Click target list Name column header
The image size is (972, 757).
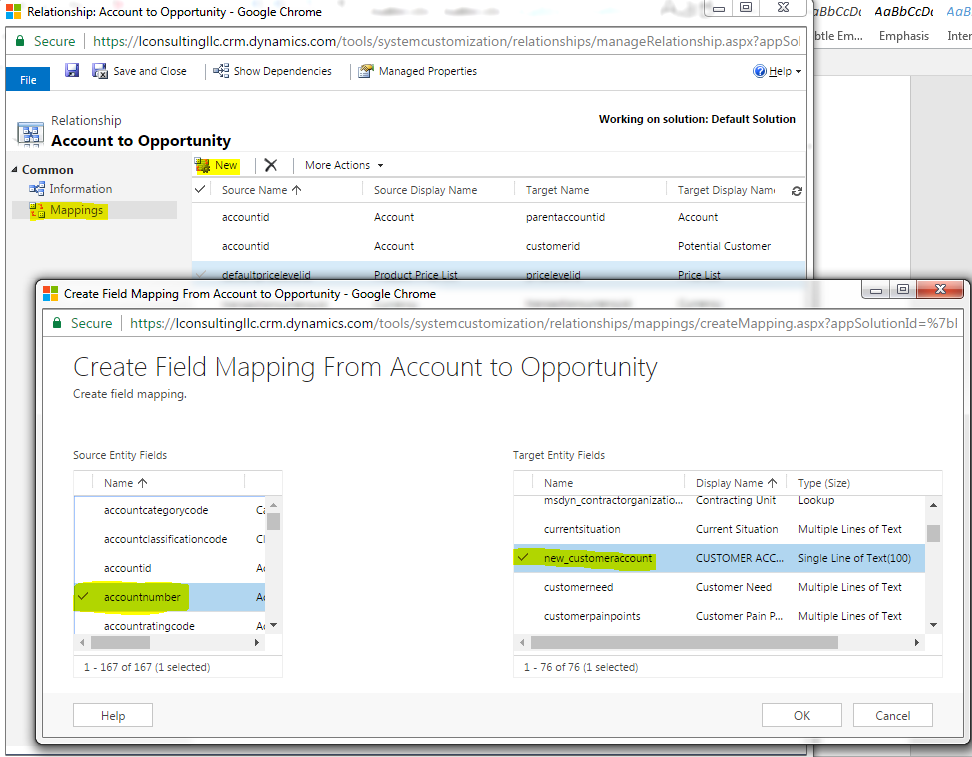pyautogui.click(x=559, y=483)
